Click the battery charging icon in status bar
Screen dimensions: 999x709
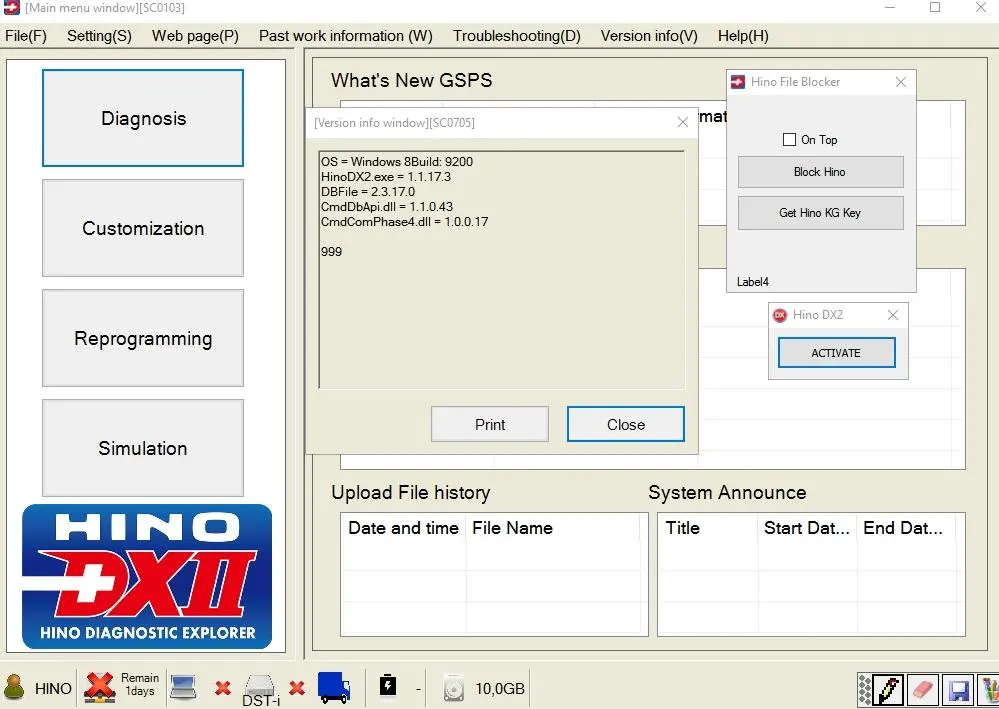387,685
